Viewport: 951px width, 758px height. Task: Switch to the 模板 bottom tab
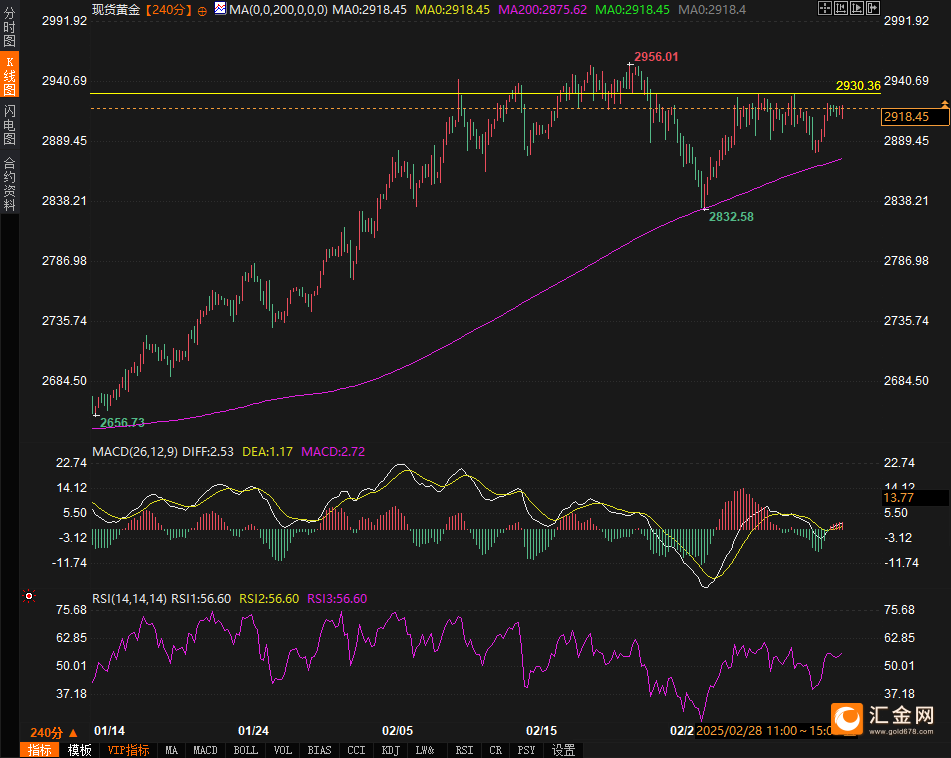(x=79, y=750)
